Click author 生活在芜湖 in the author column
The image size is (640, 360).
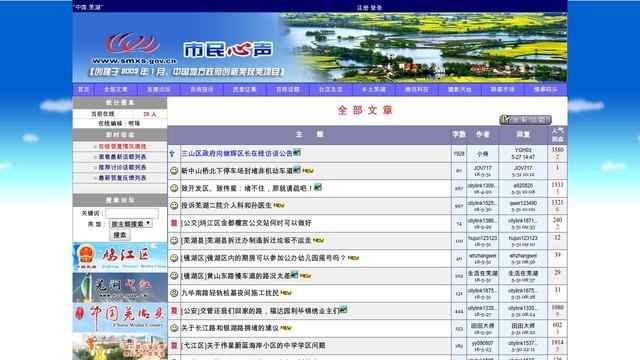482,273
